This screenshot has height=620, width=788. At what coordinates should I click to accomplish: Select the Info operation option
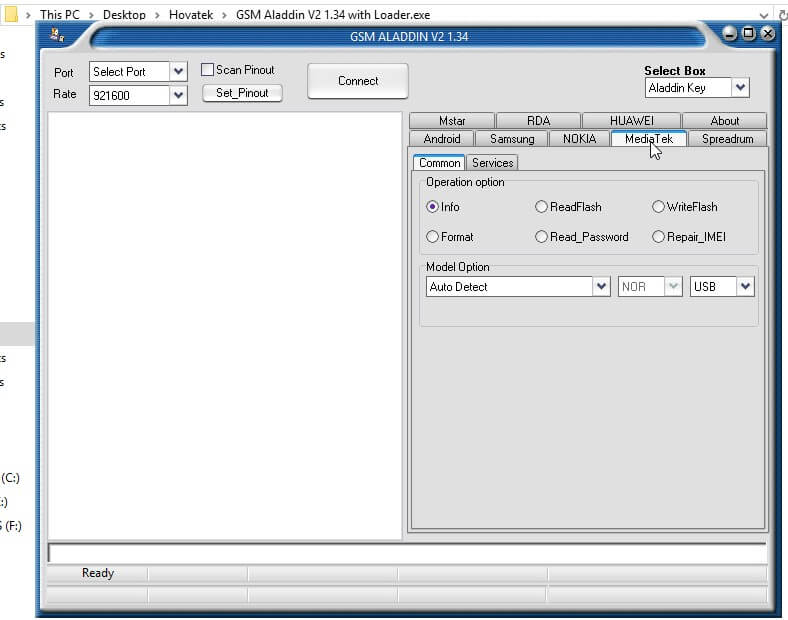432,206
